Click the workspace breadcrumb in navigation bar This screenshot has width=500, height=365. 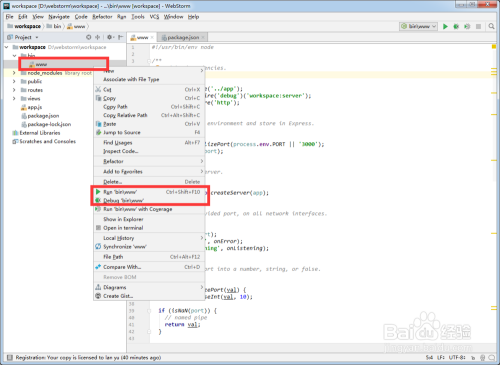pos(24,26)
